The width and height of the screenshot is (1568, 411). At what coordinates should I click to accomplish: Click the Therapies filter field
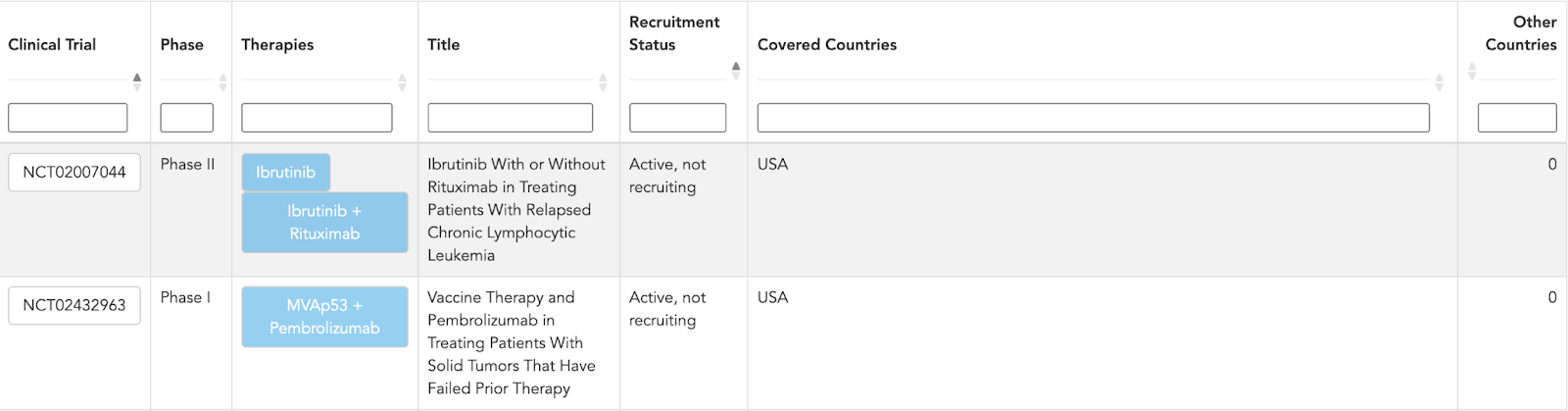pos(317,118)
